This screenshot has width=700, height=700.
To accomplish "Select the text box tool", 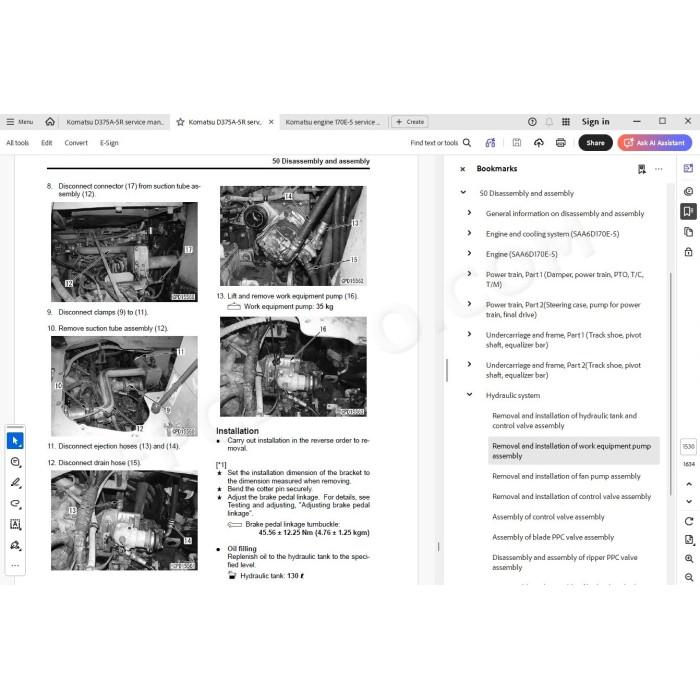I will coord(15,524).
